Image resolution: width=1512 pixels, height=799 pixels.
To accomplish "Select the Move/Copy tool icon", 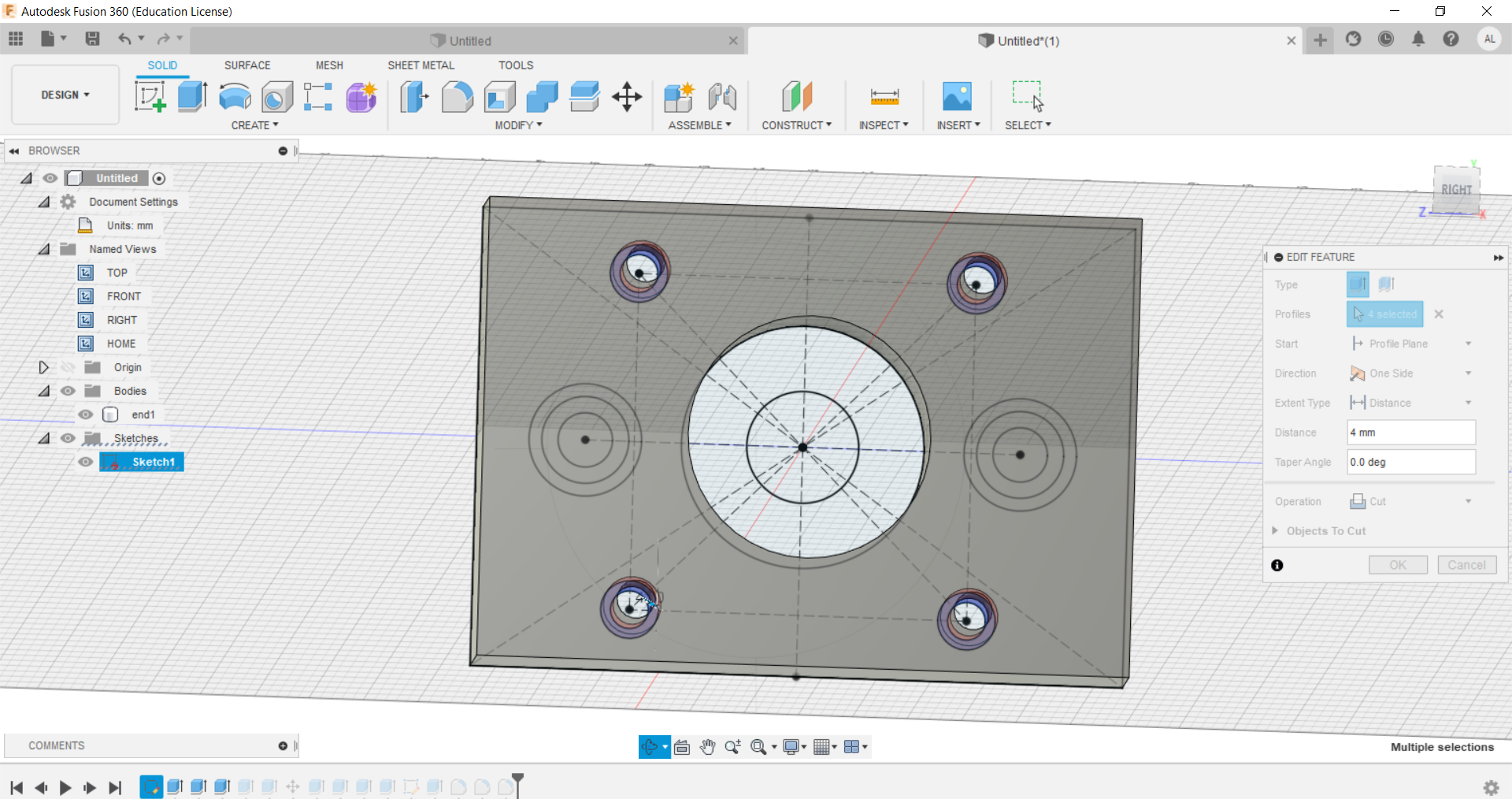I will click(627, 97).
